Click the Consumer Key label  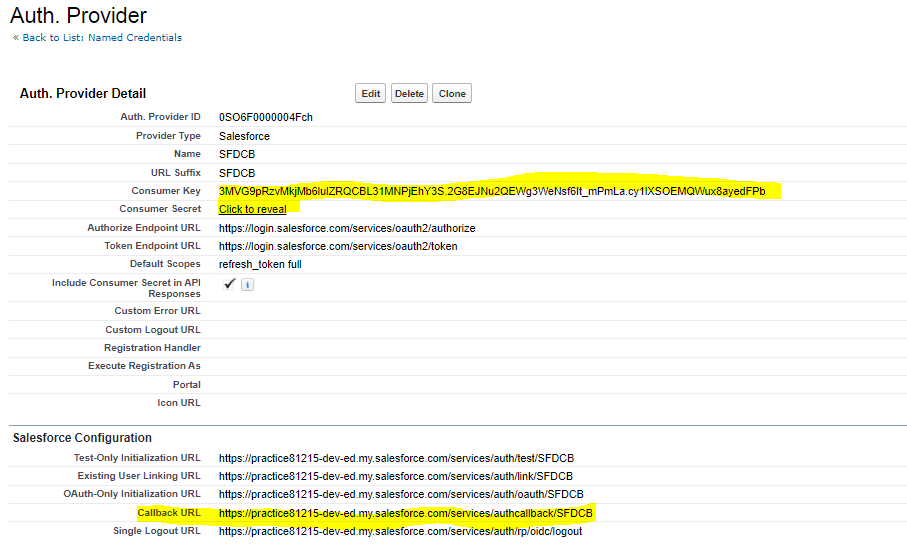click(165, 191)
